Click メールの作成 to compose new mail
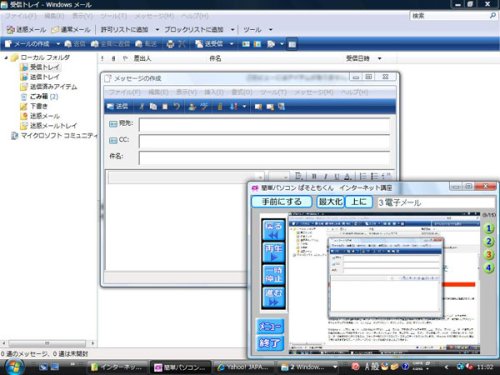 click(x=27, y=44)
